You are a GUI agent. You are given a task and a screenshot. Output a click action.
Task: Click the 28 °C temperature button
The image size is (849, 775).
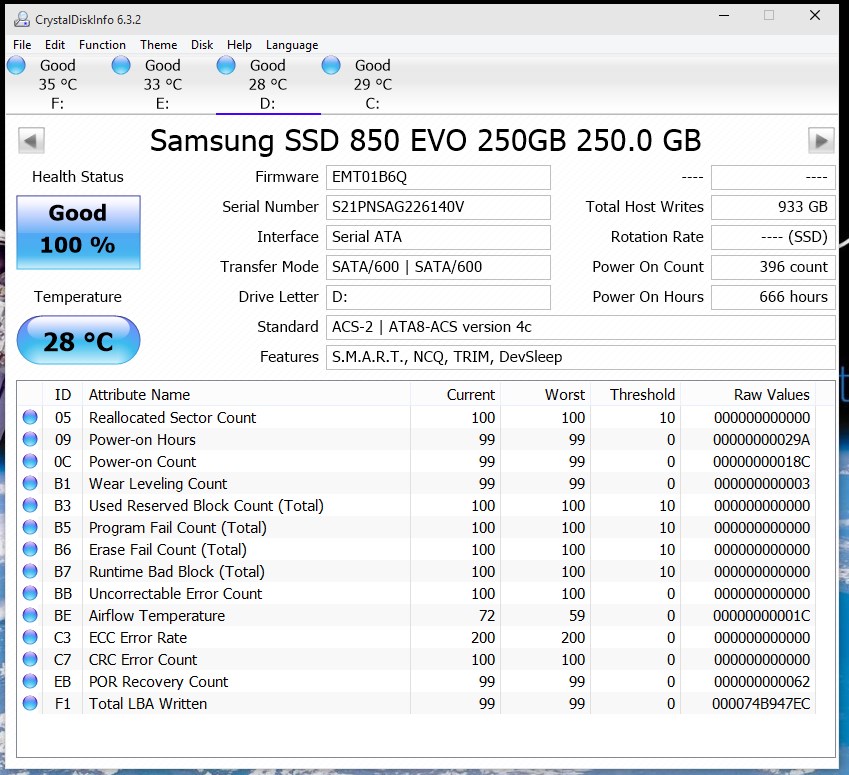[79, 341]
